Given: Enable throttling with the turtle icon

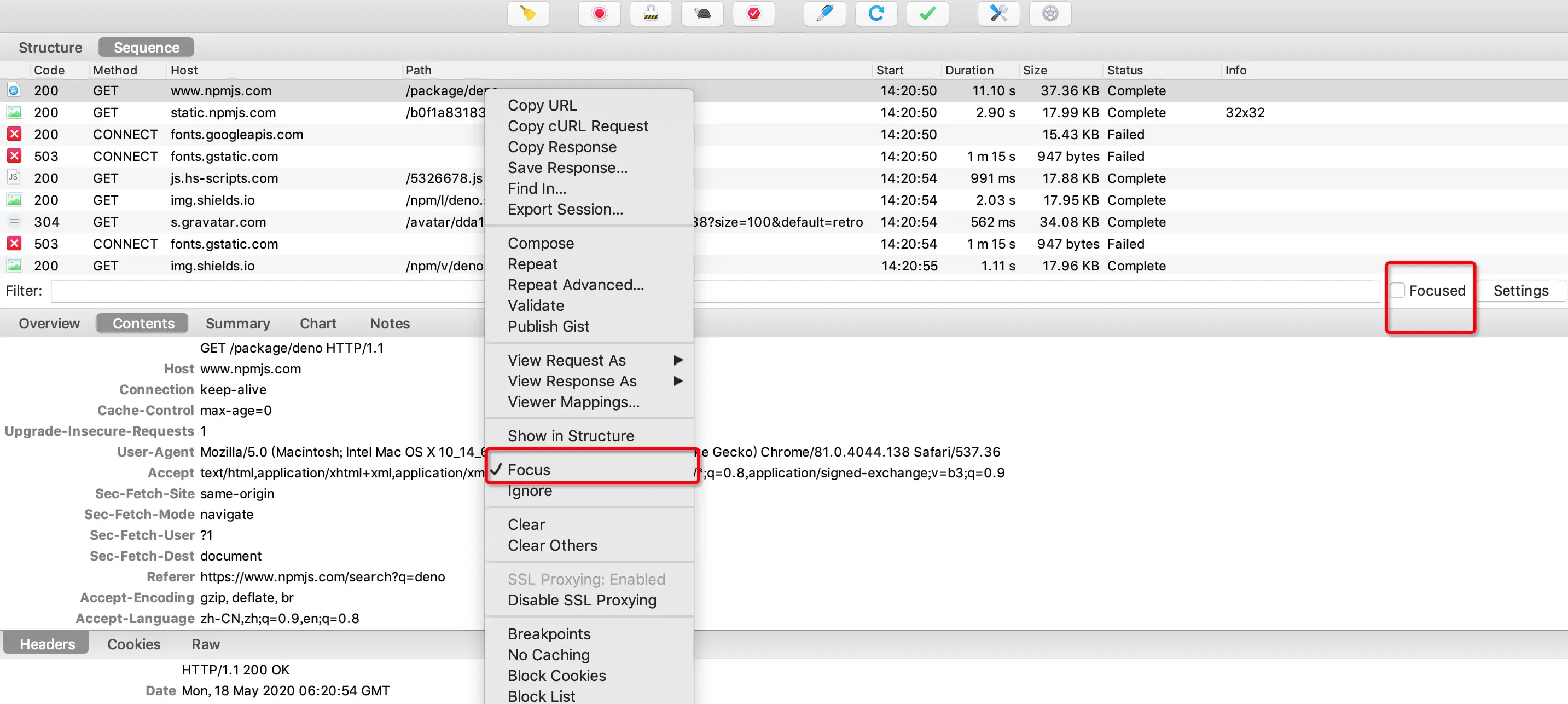Looking at the screenshot, I should [702, 13].
